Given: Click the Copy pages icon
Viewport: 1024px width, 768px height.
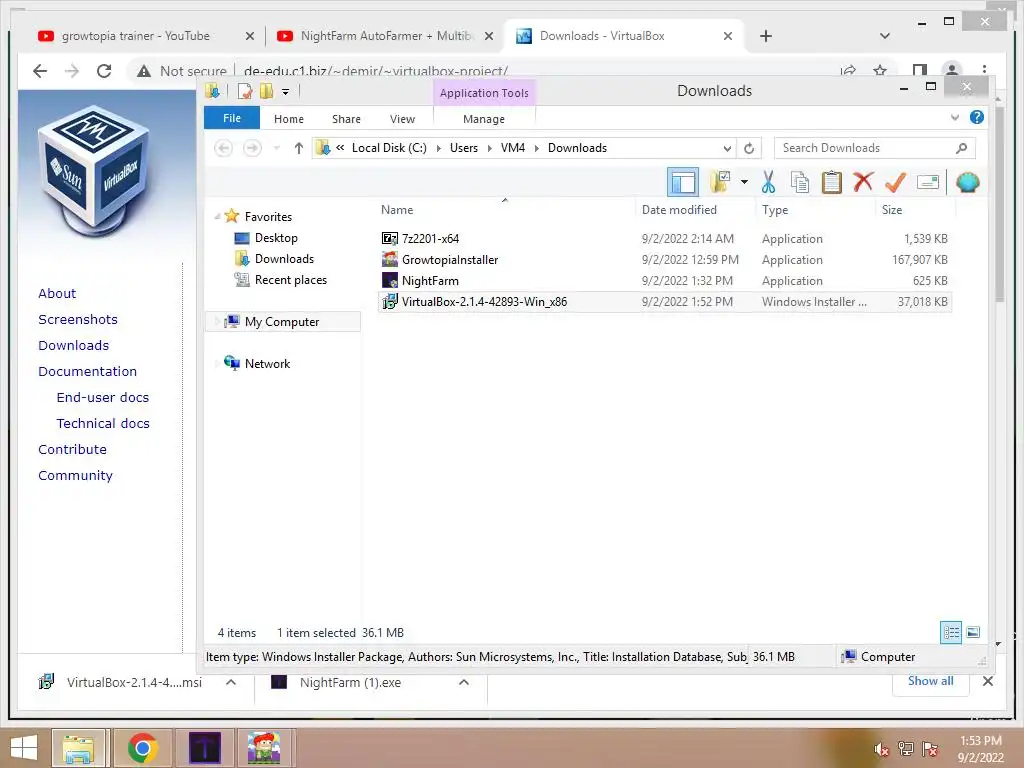Looking at the screenshot, I should pyautogui.click(x=799, y=182).
